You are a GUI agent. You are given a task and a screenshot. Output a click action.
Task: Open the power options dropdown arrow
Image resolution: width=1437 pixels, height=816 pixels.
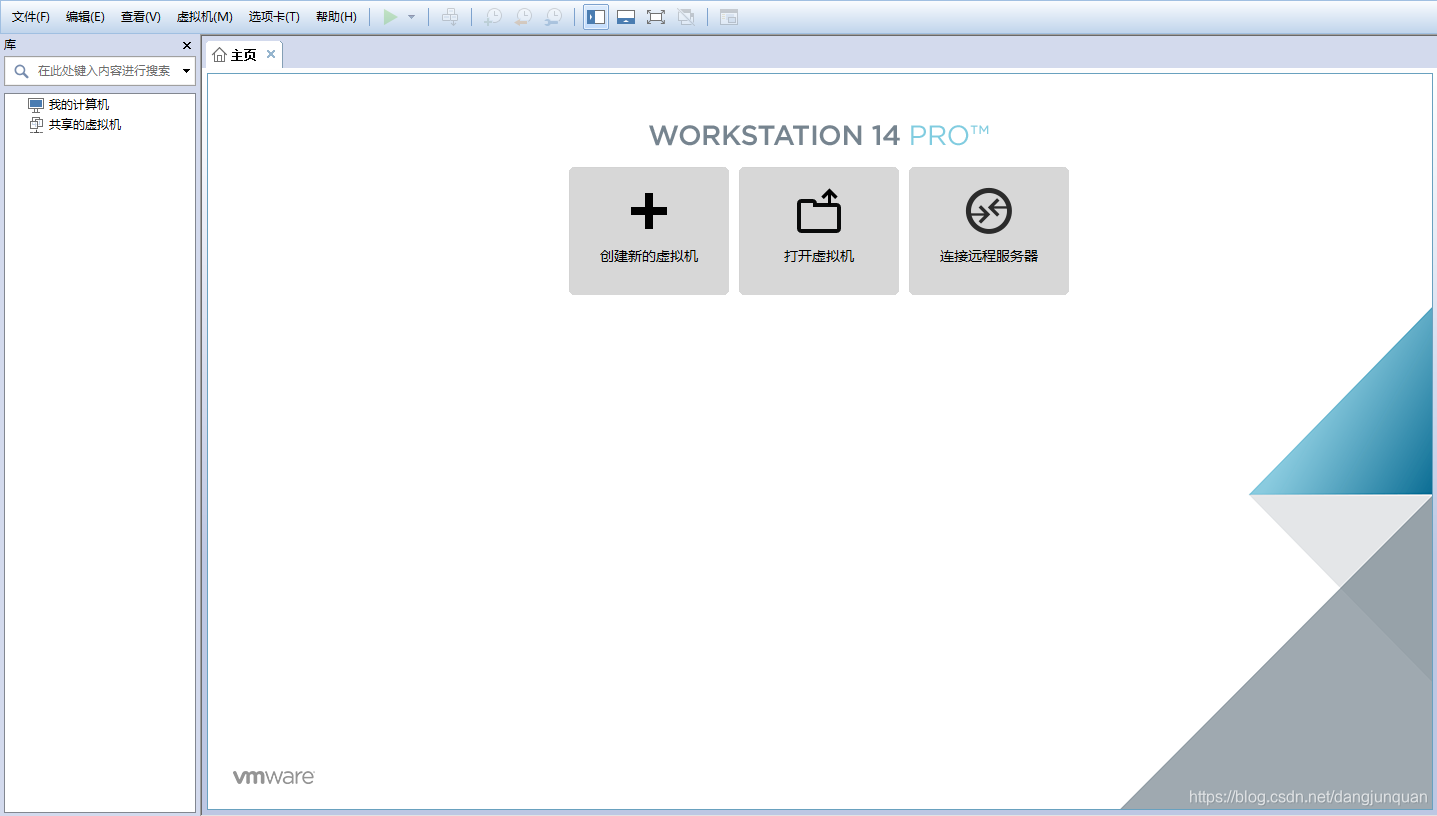pyautogui.click(x=411, y=17)
